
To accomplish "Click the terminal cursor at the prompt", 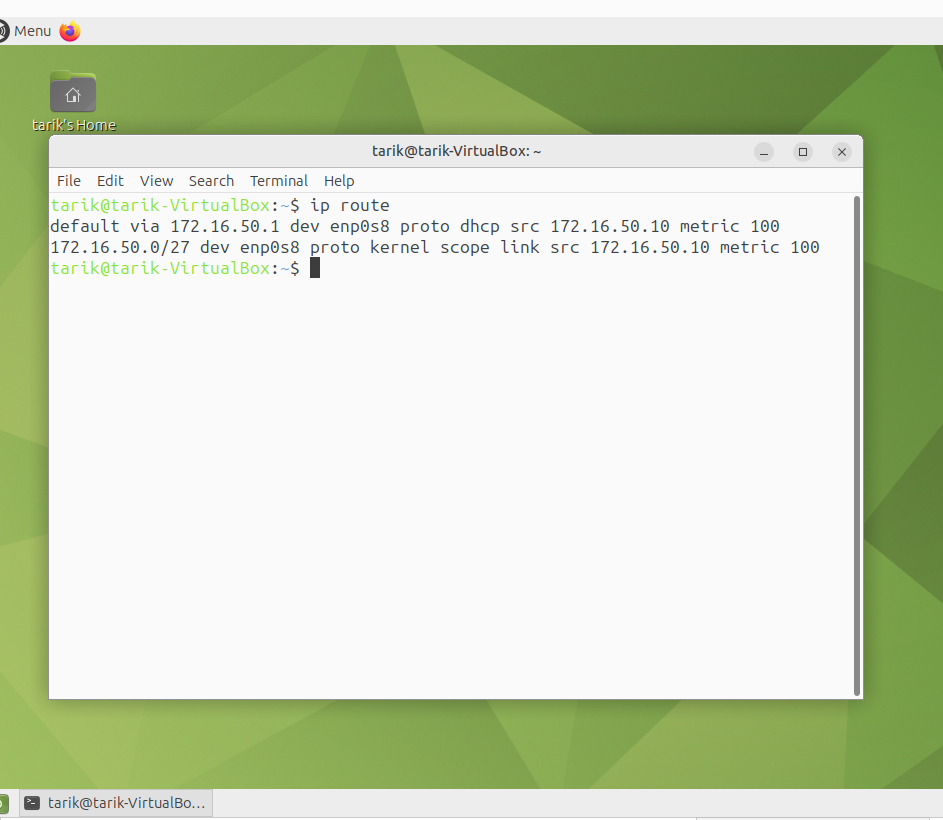I will [315, 268].
